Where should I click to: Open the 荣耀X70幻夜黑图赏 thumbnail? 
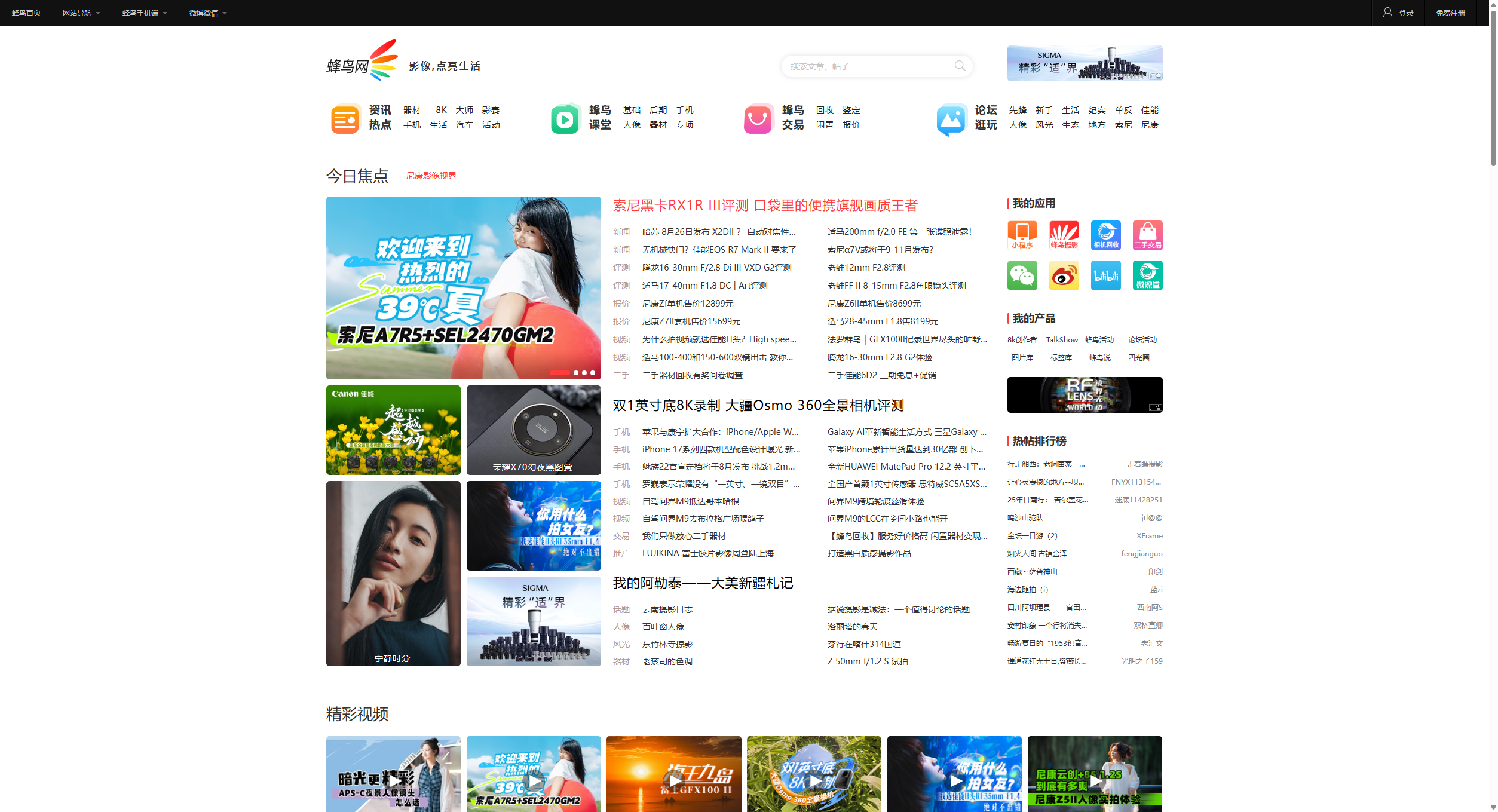tap(534, 430)
